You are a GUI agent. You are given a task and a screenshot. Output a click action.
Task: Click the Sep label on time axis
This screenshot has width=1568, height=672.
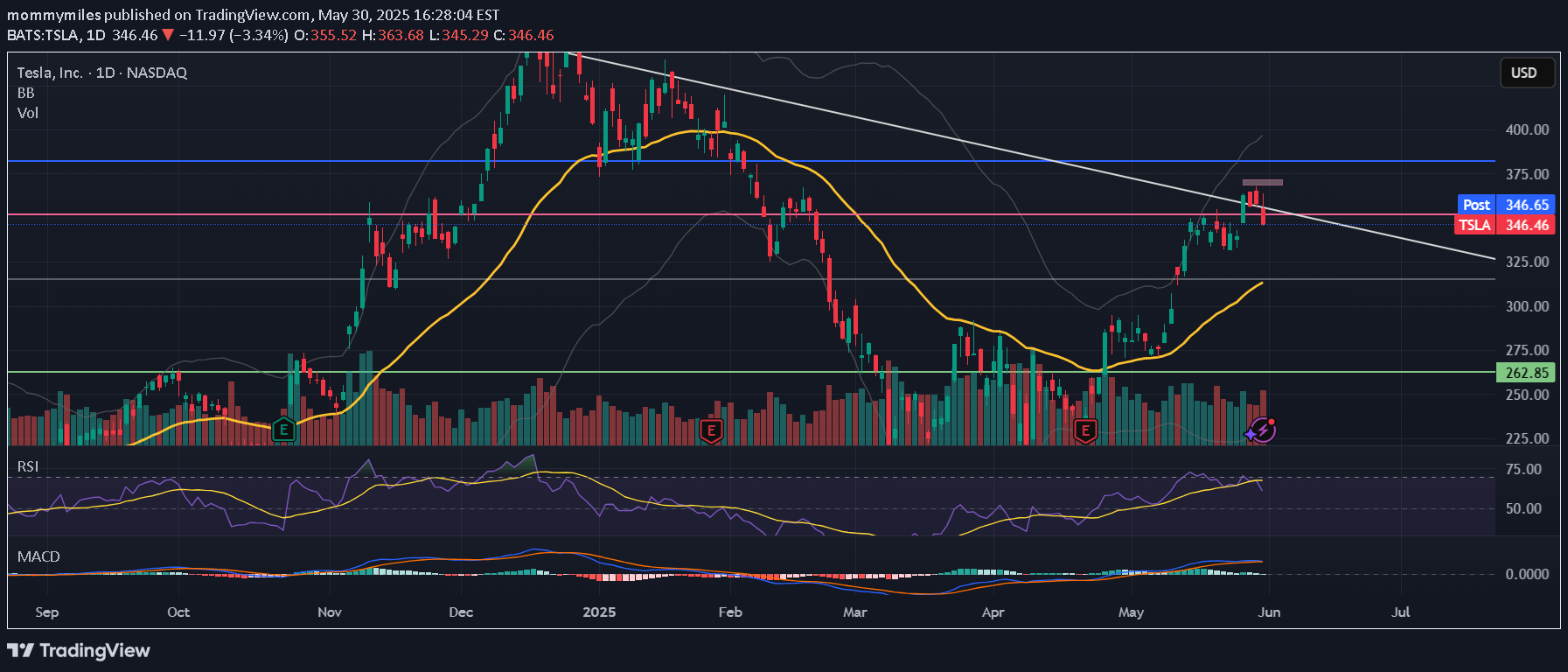coord(47,612)
